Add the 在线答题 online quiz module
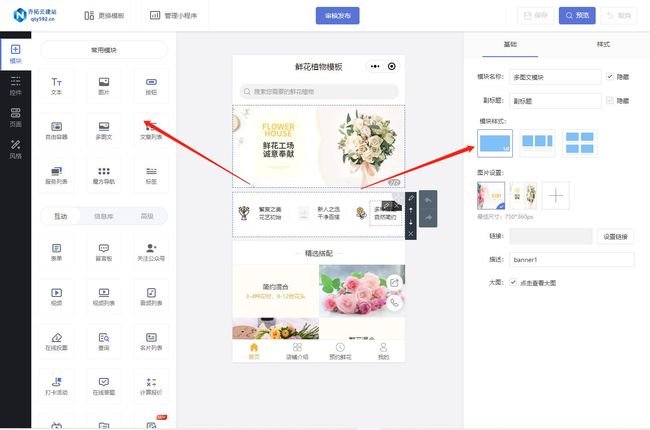 coord(104,386)
